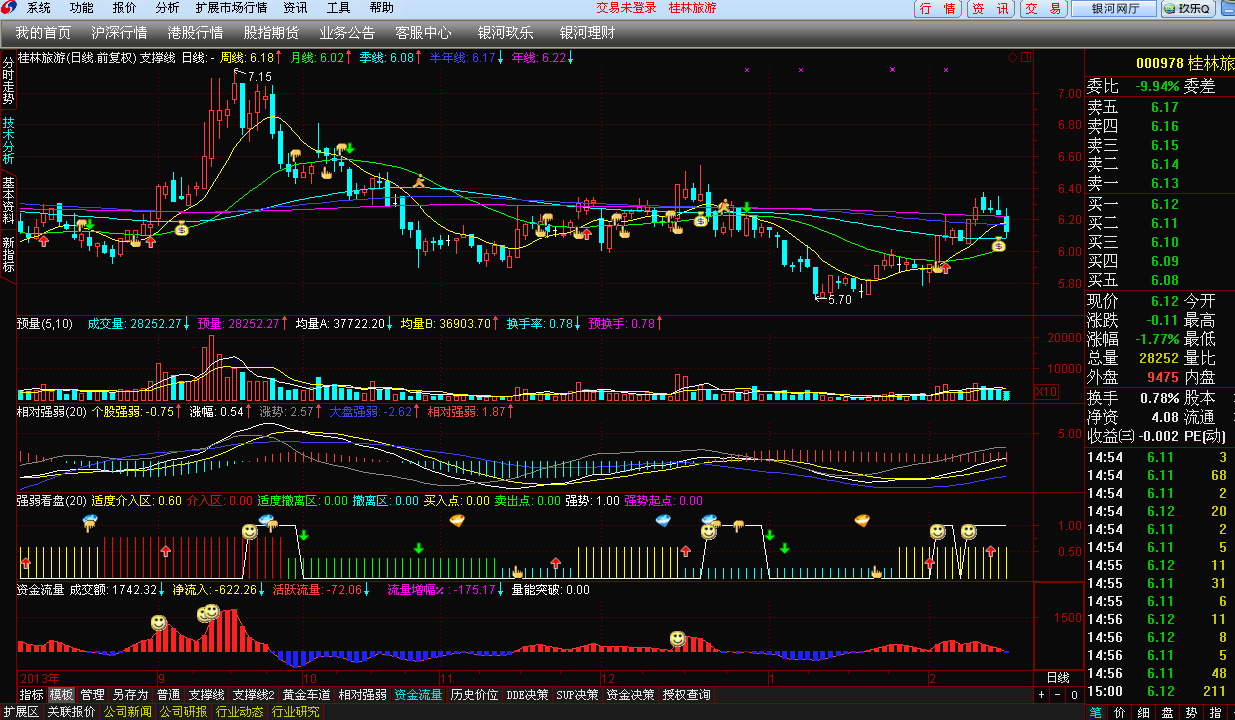Select the 黄金车道 template tab
This screenshot has width=1235, height=720.
click(306, 694)
